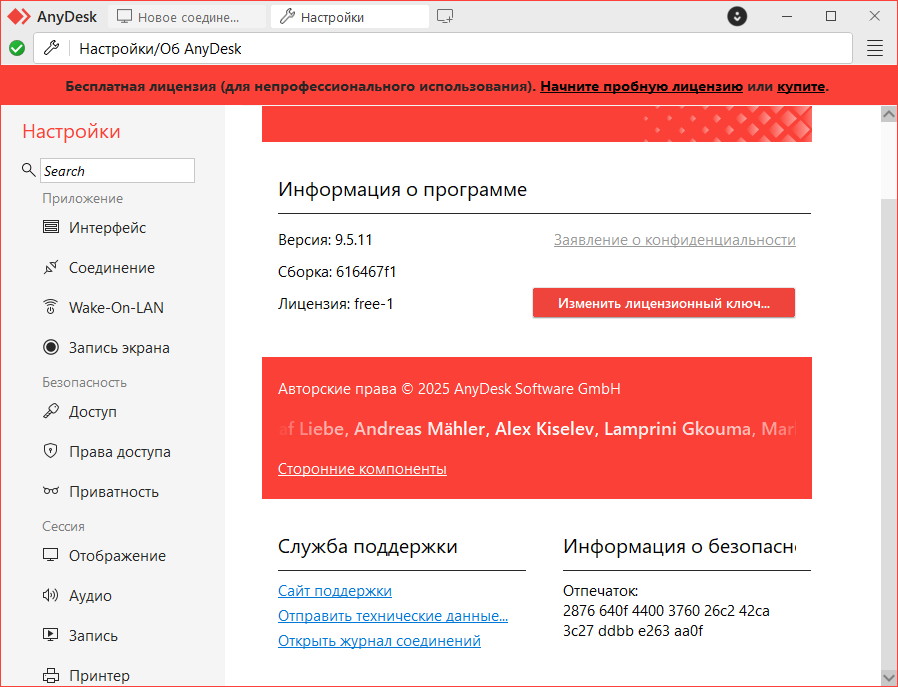This screenshot has height=687, width=898.
Task: Click the scrollbar up arrow
Action: click(889, 114)
